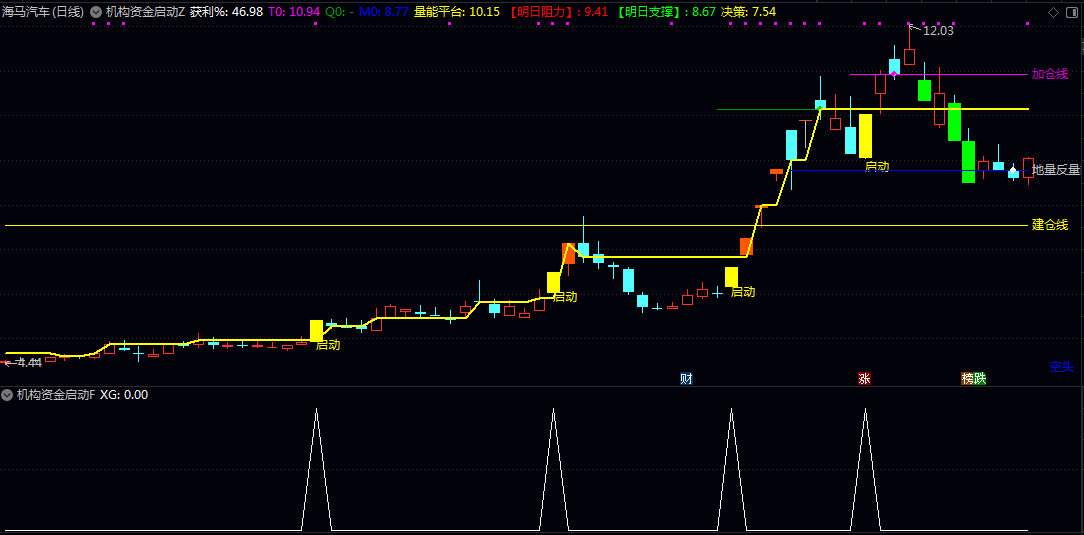Click the T0: 10.94 readout
Image resolution: width=1084 pixels, height=535 pixels.
point(294,12)
